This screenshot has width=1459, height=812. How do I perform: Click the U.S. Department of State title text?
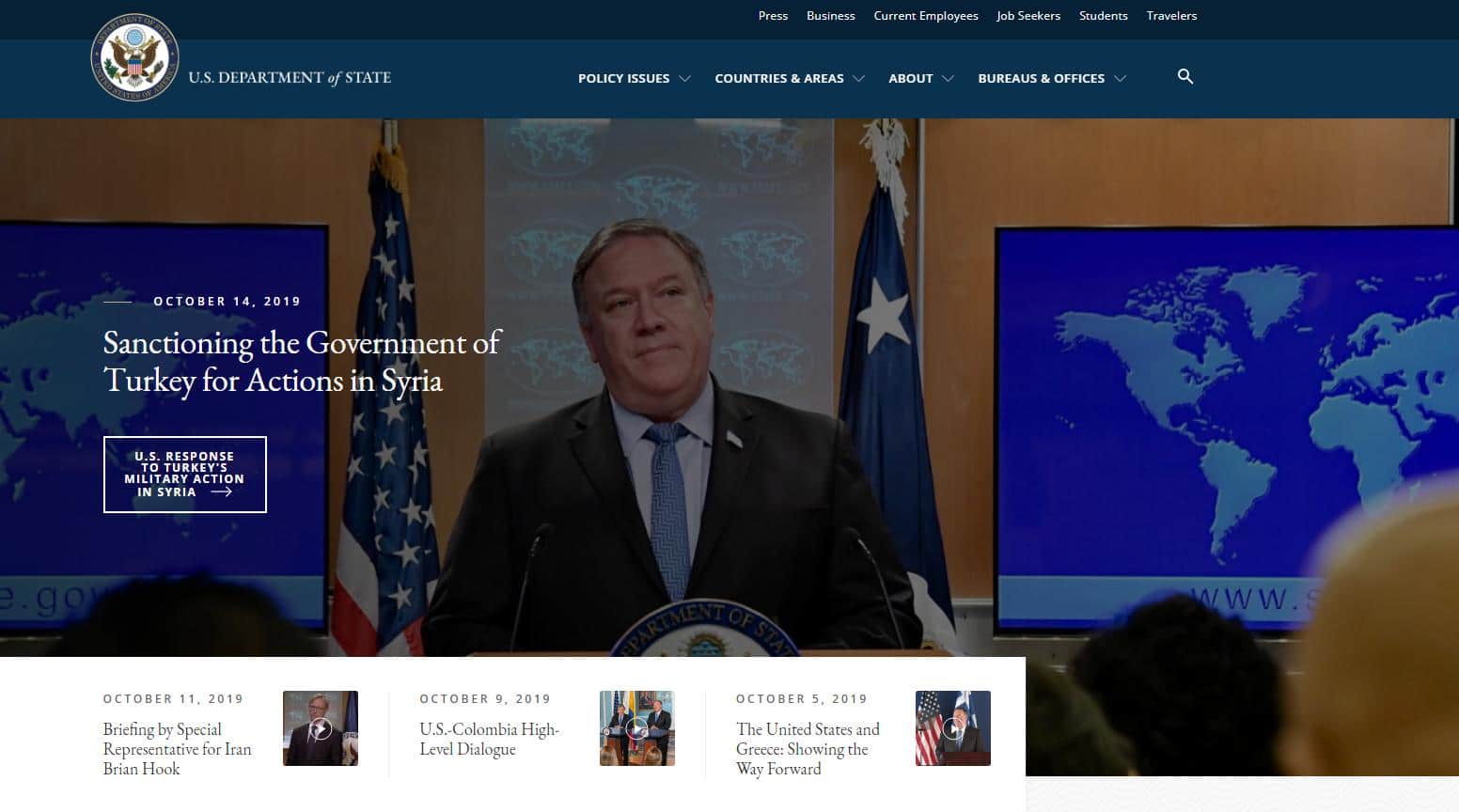click(290, 78)
